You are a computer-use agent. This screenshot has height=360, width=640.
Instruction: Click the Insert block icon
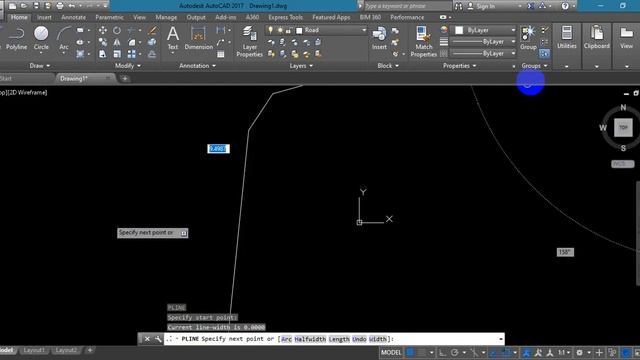(379, 38)
